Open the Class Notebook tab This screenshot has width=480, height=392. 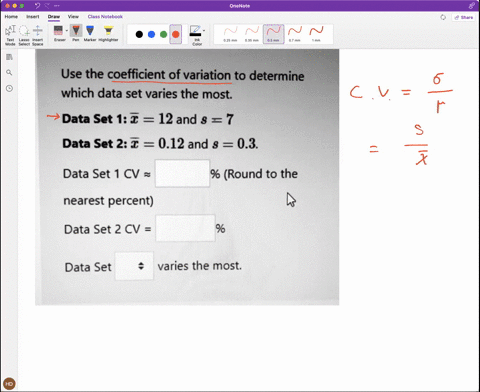(x=105, y=17)
